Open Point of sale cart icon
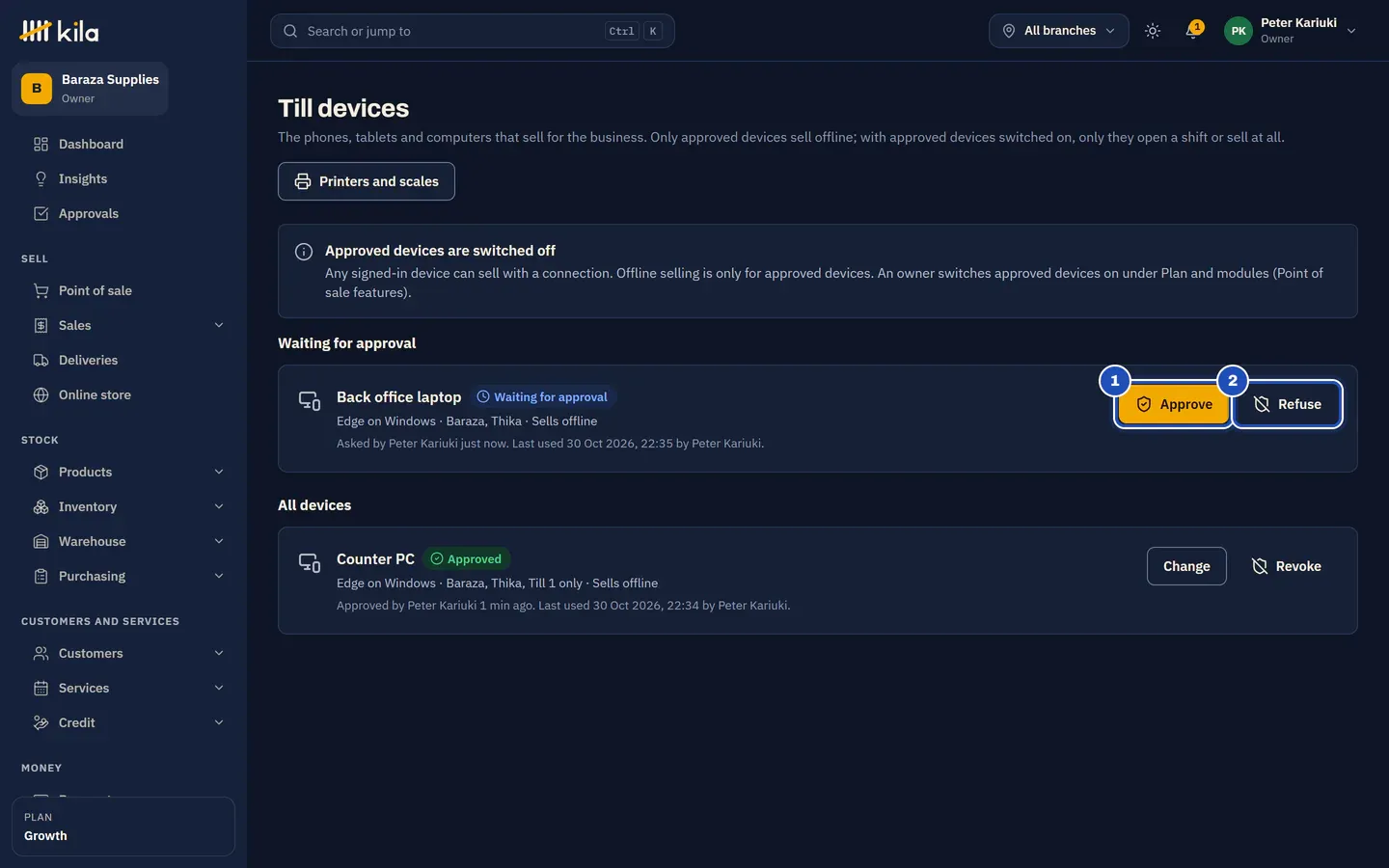This screenshot has height=868, width=1389. tap(41, 290)
